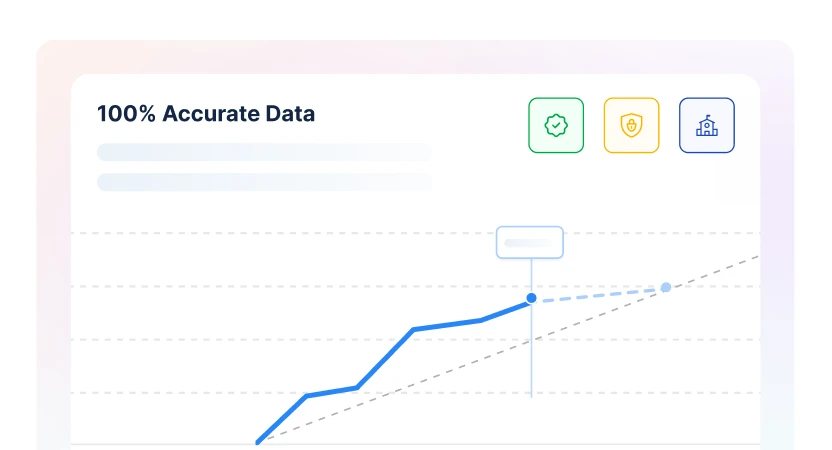Select the "100% Accurate Data" heading

(x=206, y=114)
